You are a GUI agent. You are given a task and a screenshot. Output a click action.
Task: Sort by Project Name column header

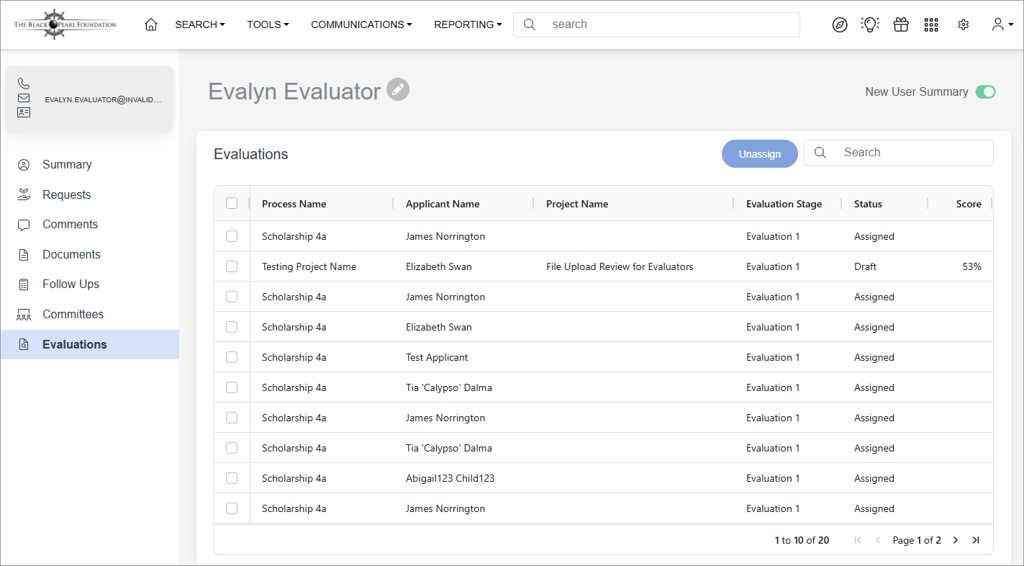click(577, 204)
